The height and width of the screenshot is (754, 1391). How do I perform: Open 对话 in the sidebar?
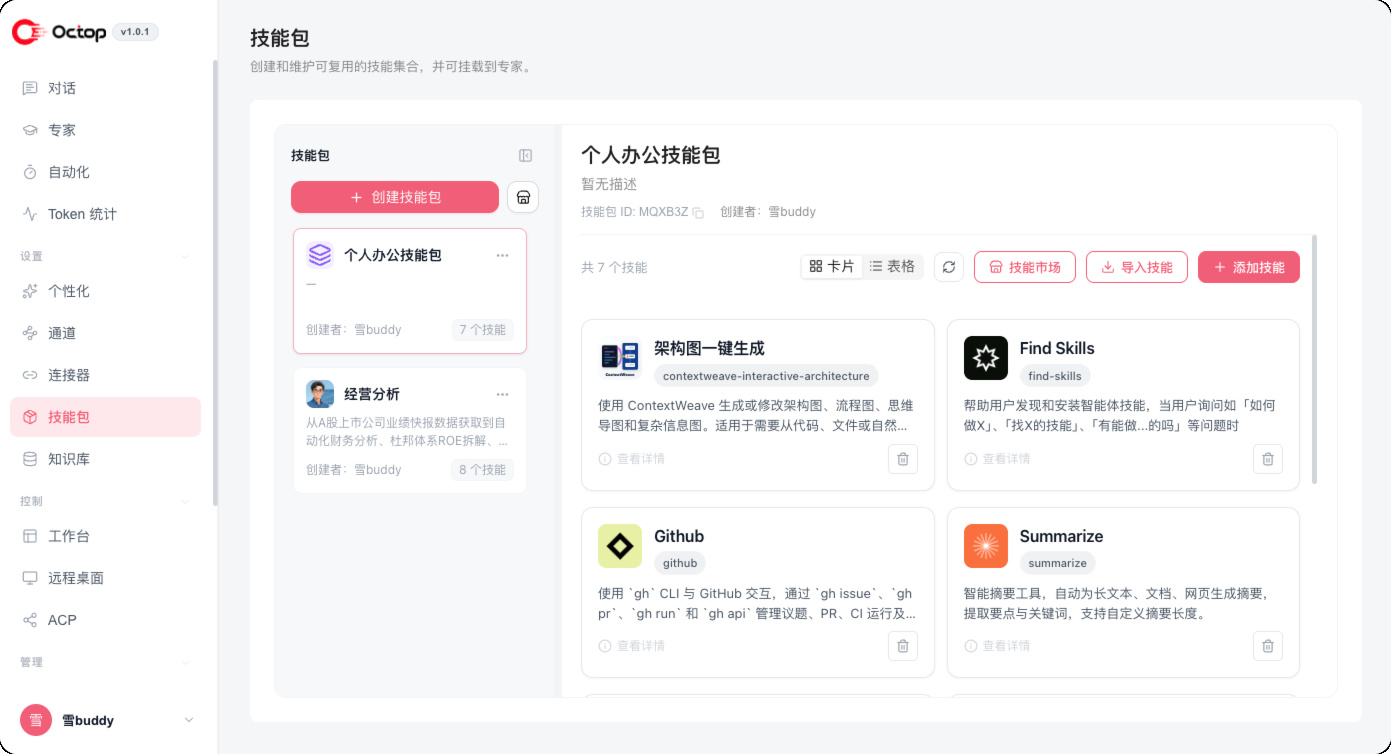[106, 88]
